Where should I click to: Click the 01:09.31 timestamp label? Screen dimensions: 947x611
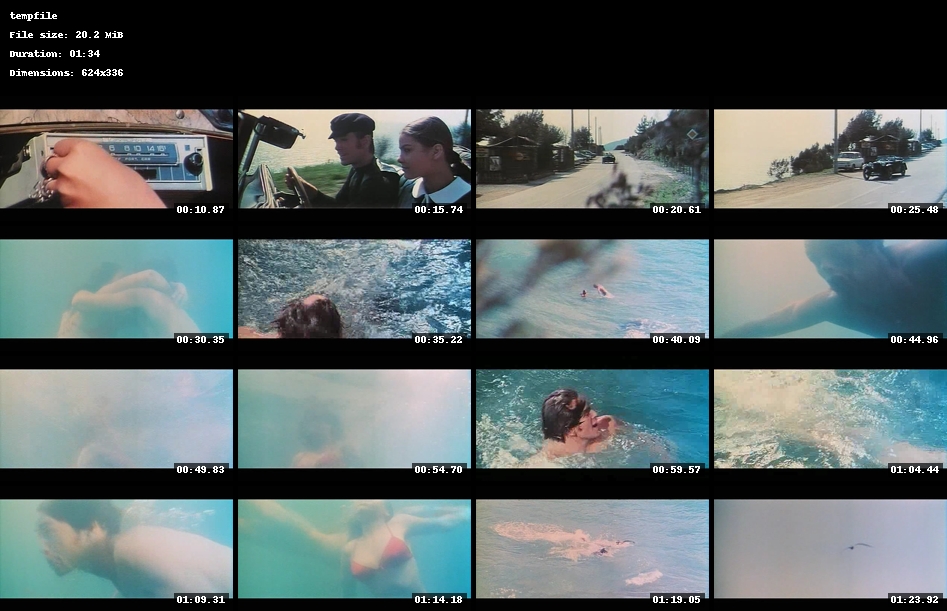click(201, 600)
